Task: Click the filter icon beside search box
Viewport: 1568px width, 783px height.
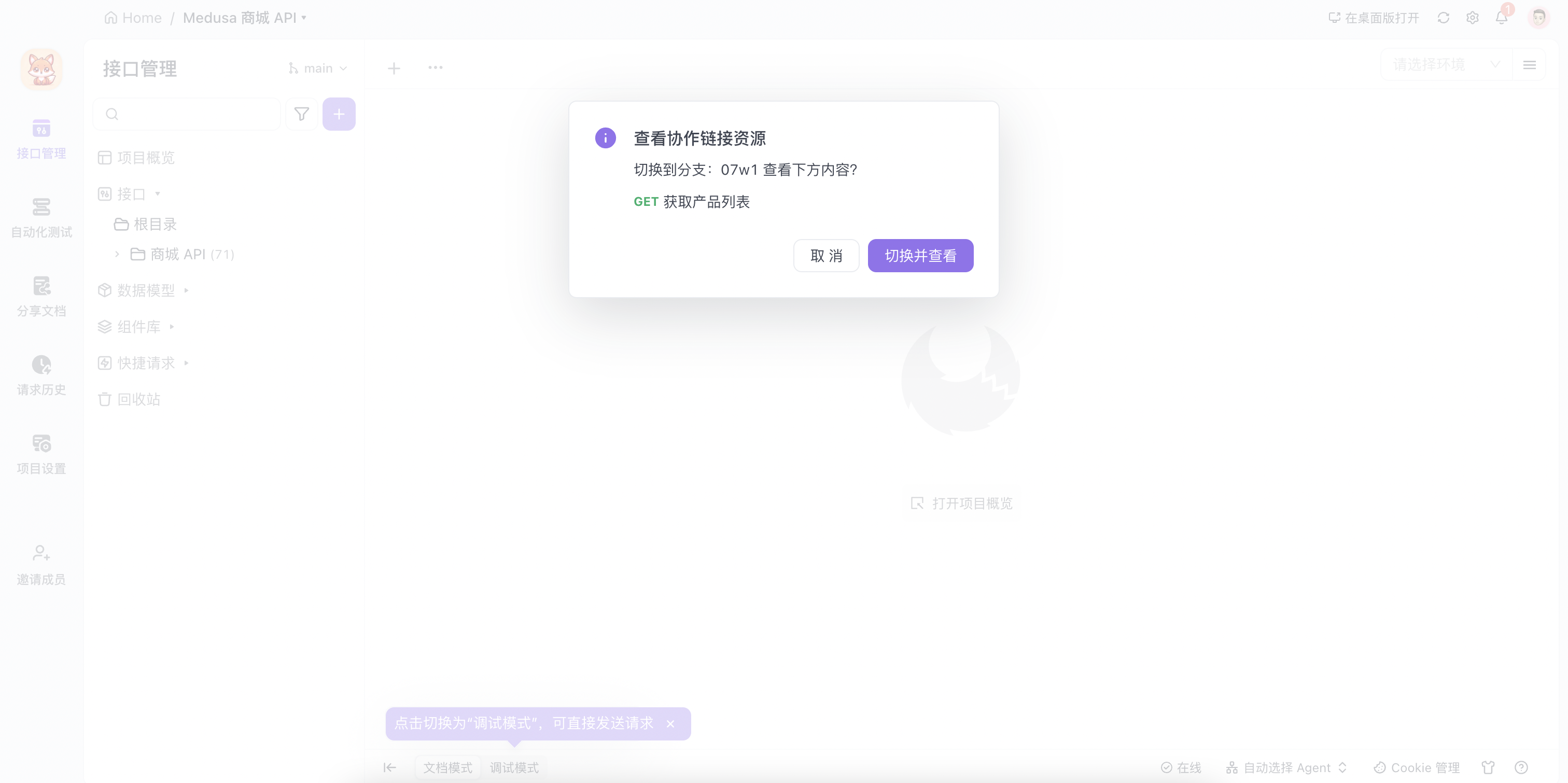Action: coord(301,114)
